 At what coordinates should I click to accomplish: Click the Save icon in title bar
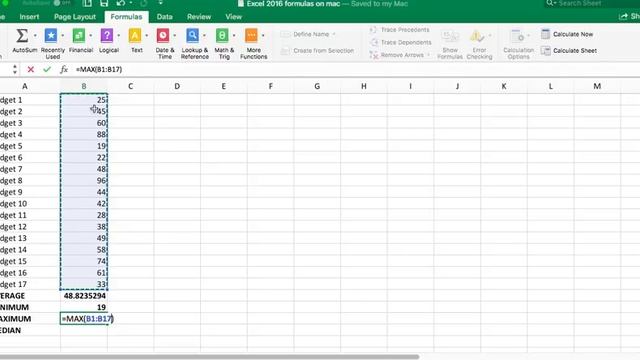click(x=104, y=4)
